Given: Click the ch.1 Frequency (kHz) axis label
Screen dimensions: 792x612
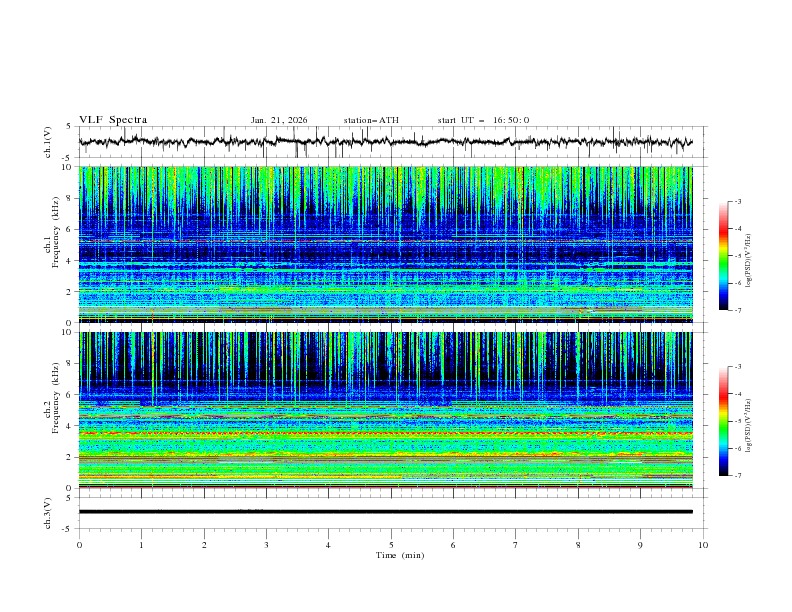Looking at the screenshot, I should pyautogui.click(x=52, y=231).
